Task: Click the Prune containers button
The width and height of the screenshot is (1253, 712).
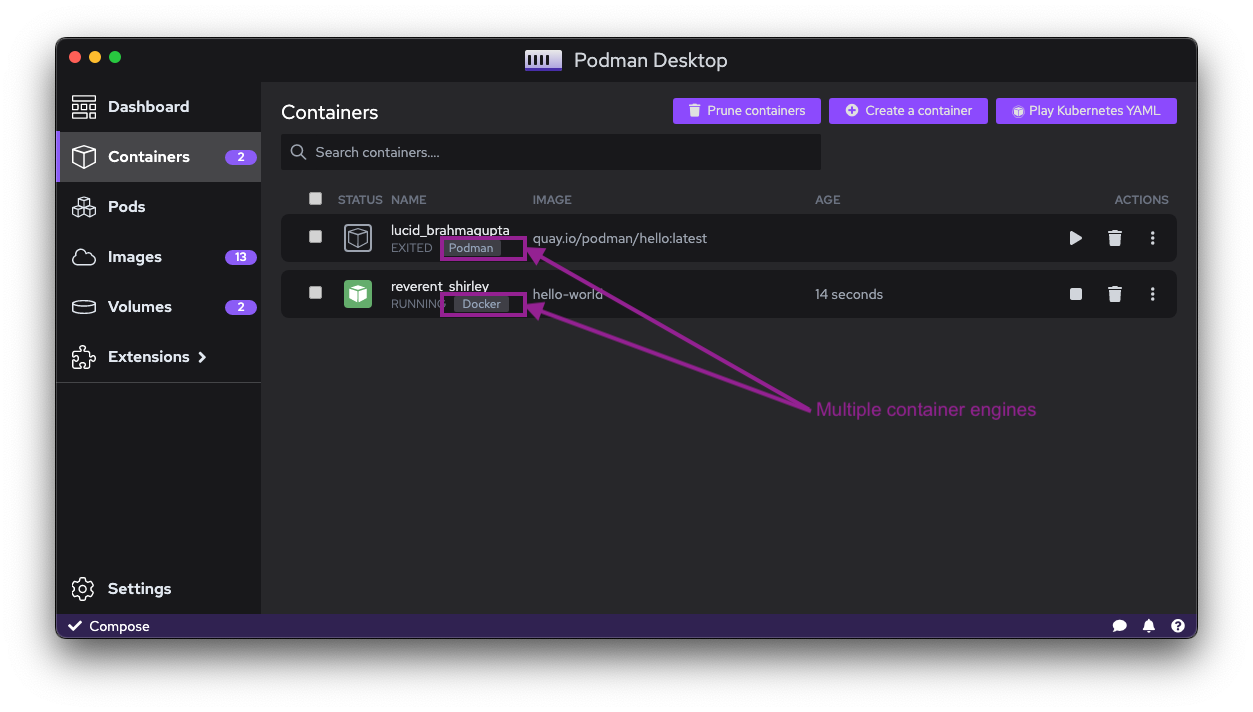Action: tap(746, 111)
